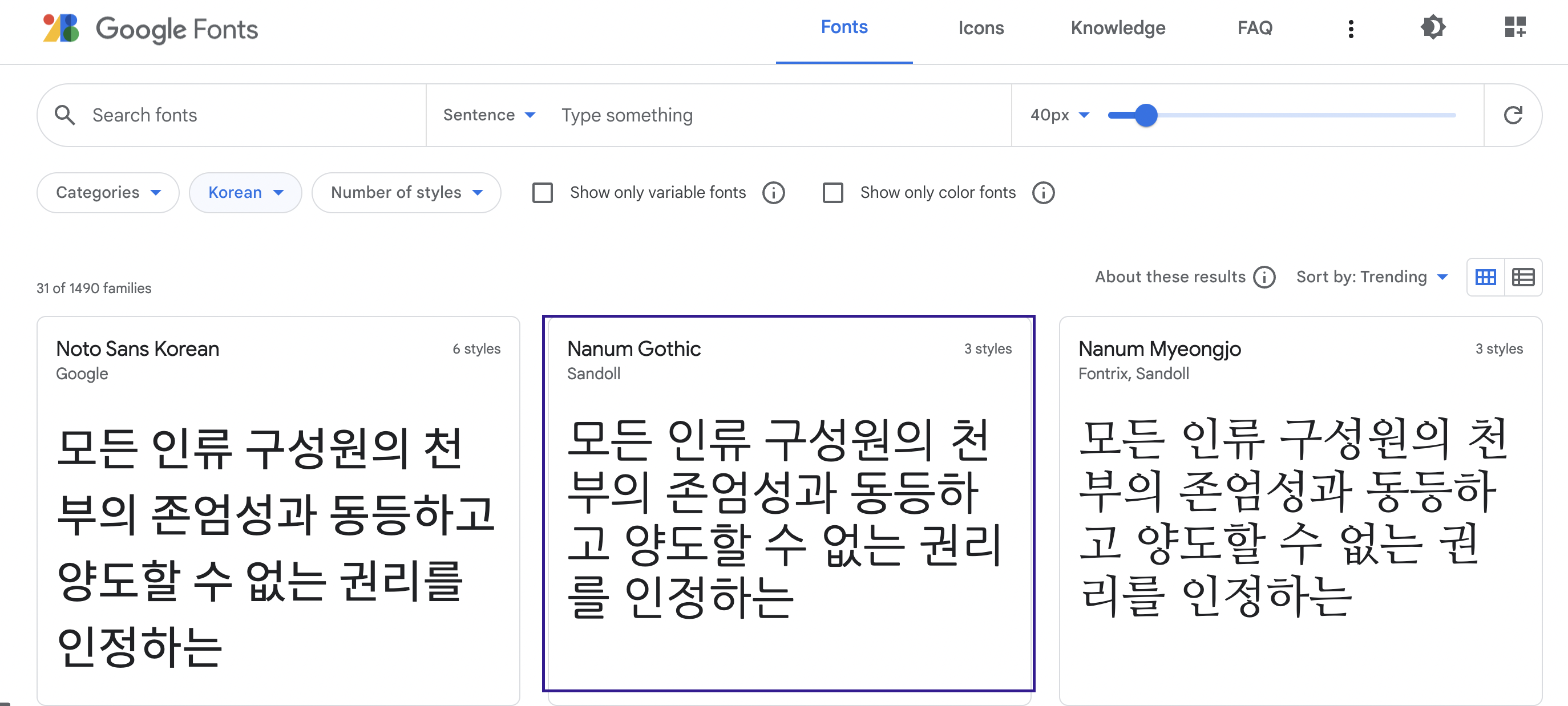This screenshot has width=1568, height=706.
Task: Open the Noto Sans Korean font card
Action: 278,511
